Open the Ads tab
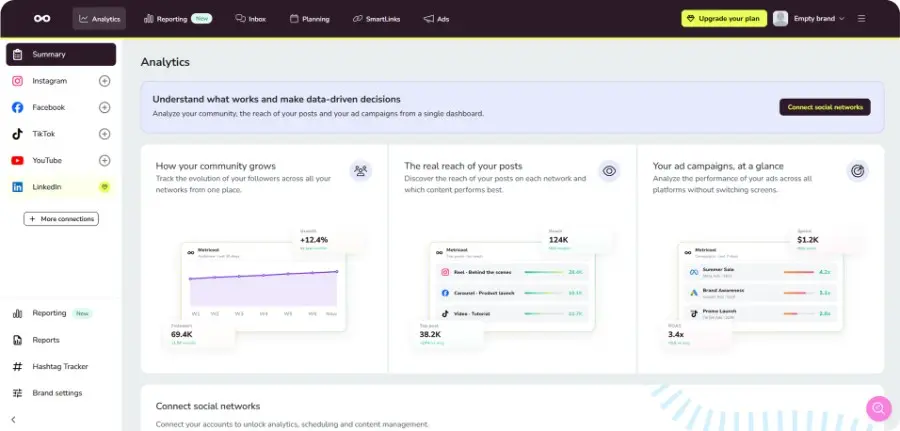 [436, 19]
